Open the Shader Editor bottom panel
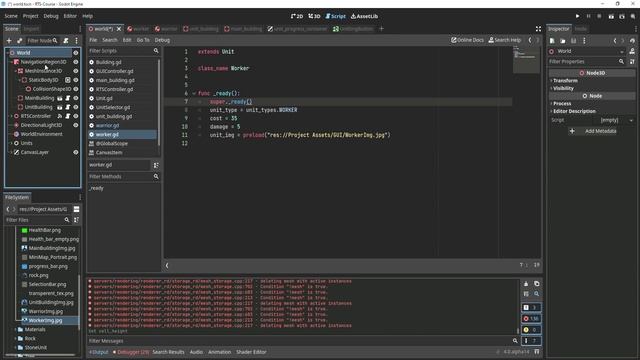The height and width of the screenshot is (360, 640). click(251, 352)
